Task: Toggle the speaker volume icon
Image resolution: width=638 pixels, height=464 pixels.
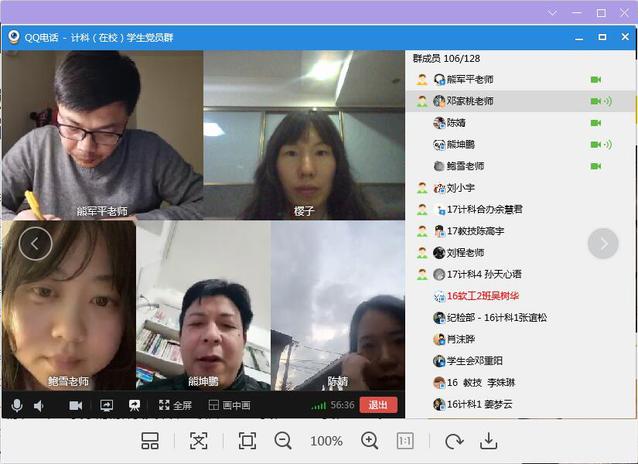Action: click(x=39, y=405)
